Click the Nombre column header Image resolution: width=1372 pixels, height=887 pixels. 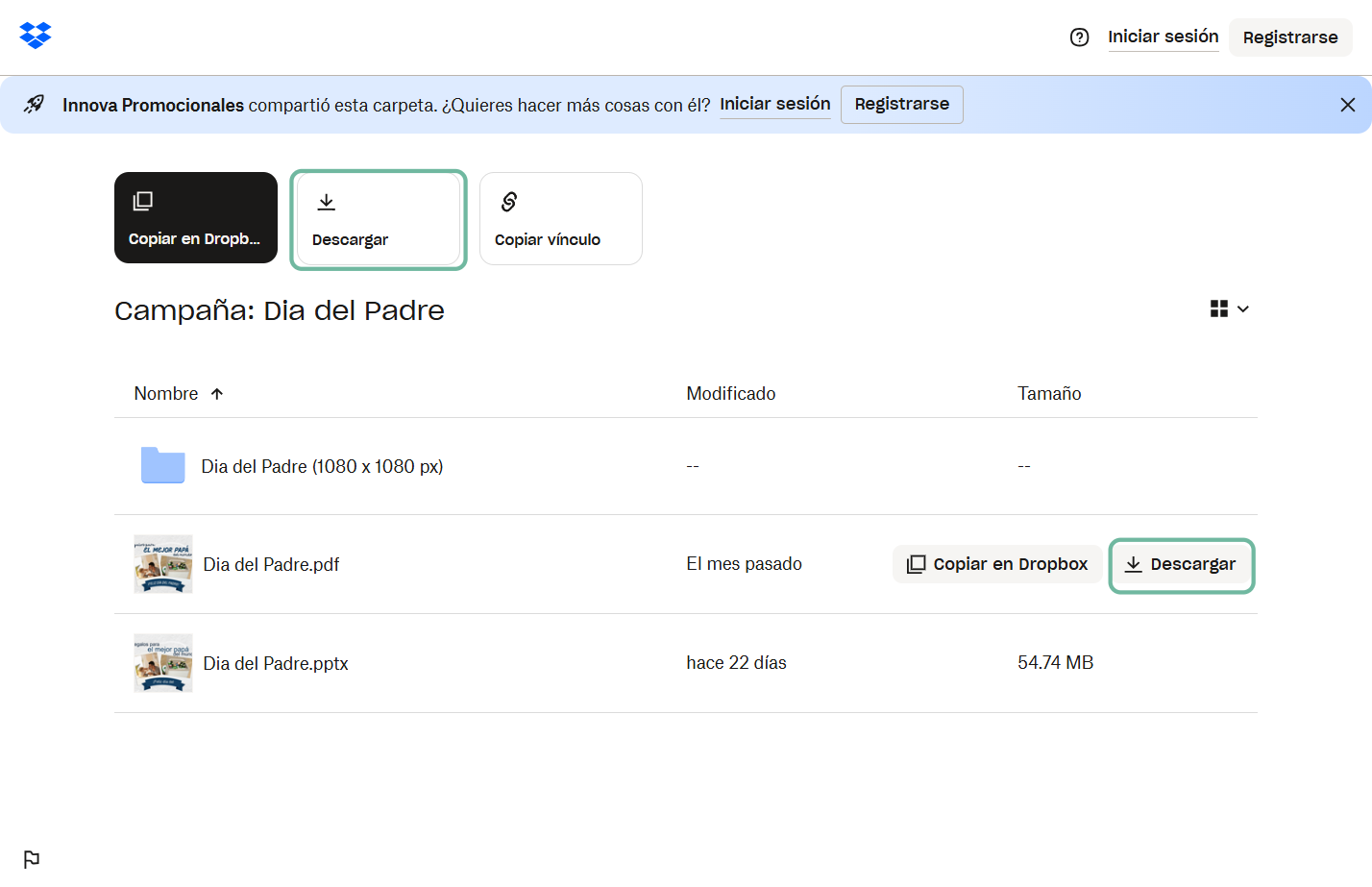(166, 394)
